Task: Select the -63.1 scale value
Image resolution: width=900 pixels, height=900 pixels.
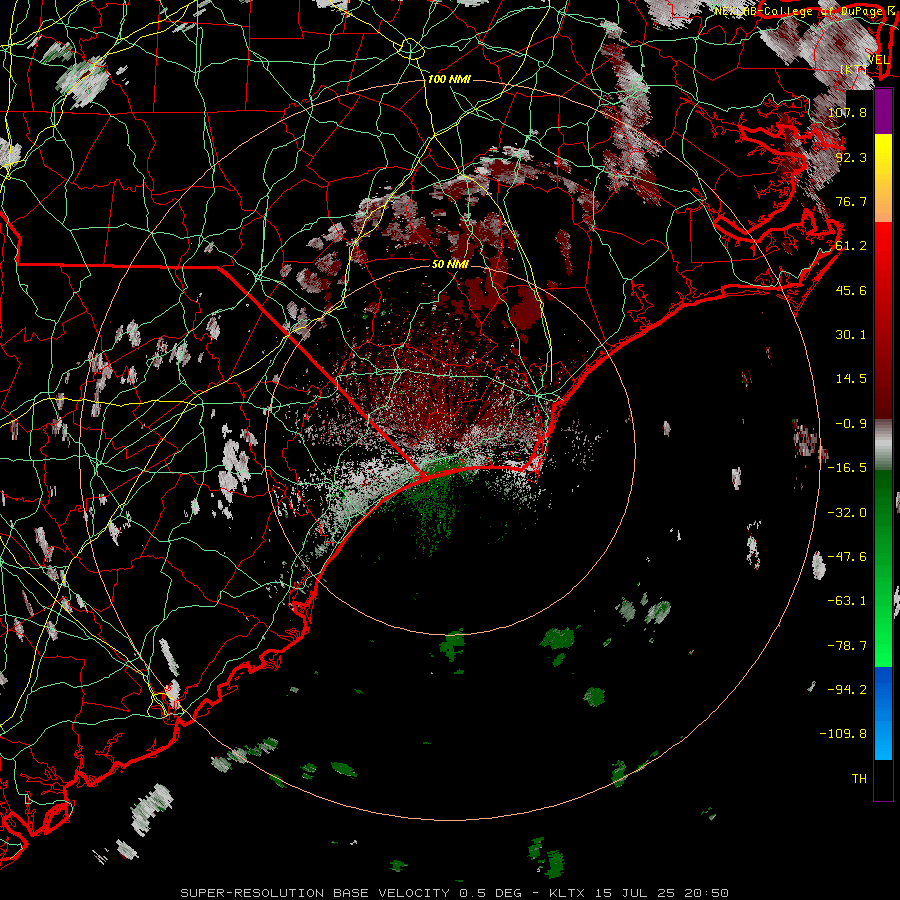Action: (847, 601)
